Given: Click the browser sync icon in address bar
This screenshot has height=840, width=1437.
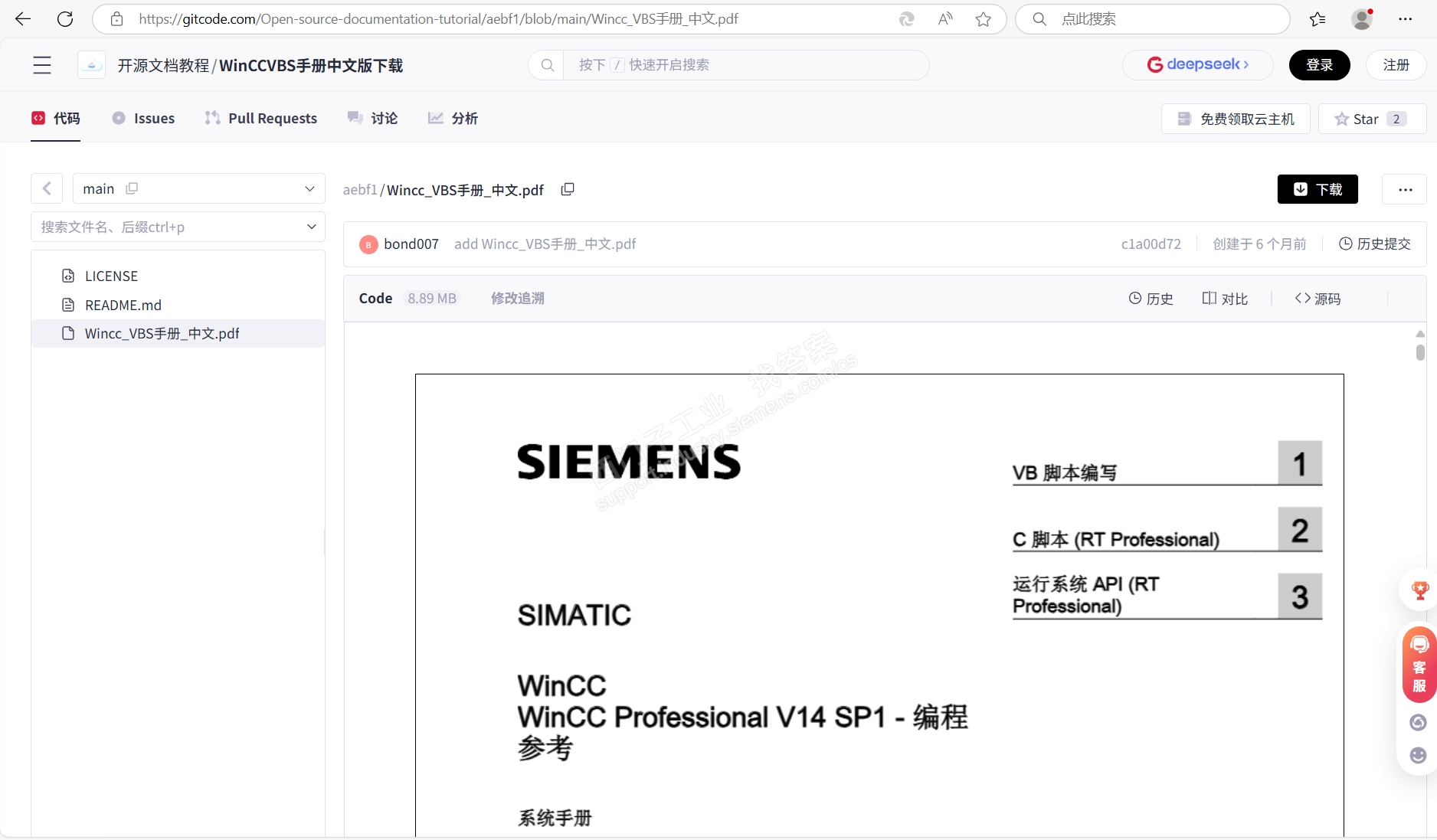Looking at the screenshot, I should point(907,19).
